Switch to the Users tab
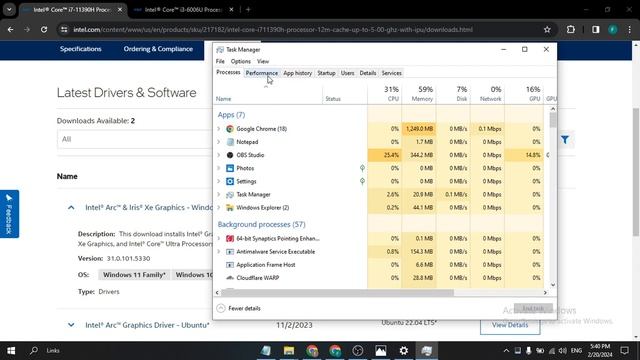Viewport: 640px width, 360px height. coord(347,73)
